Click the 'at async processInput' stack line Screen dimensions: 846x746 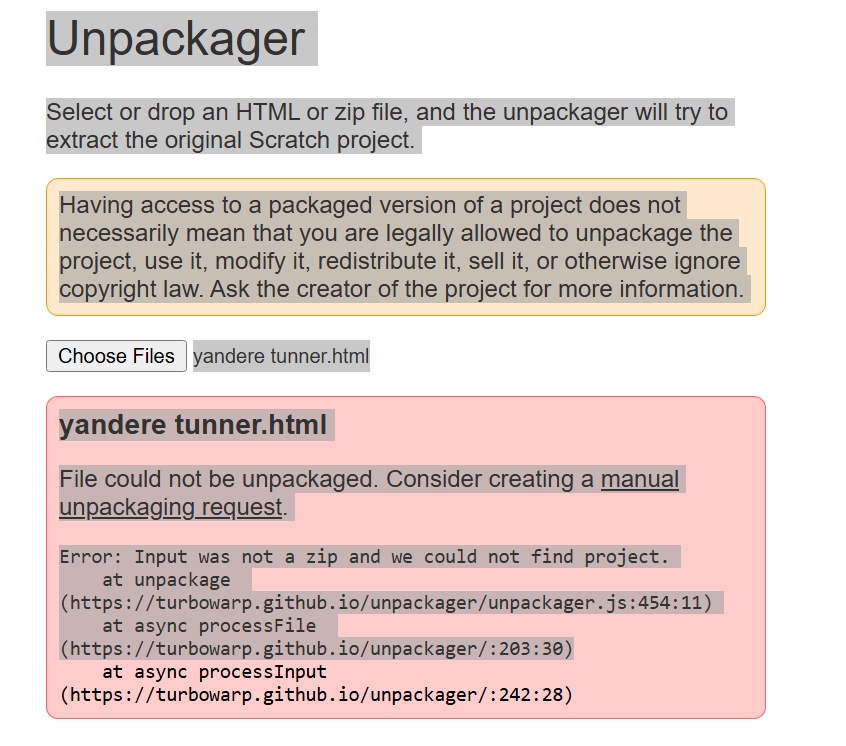point(214,672)
